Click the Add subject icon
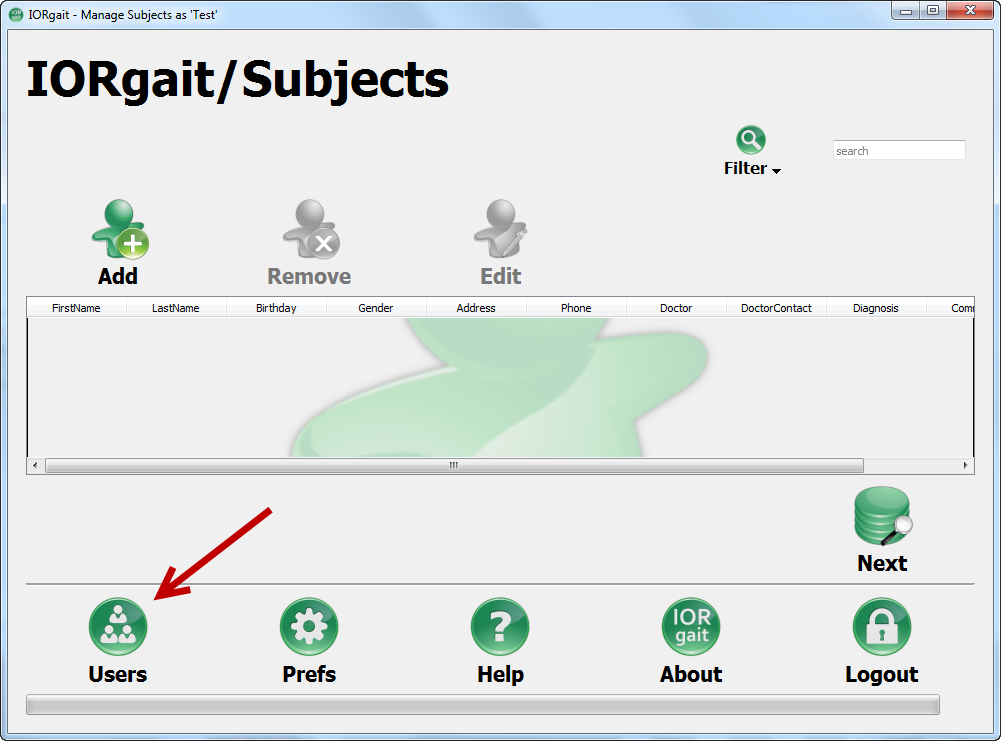The width and height of the screenshot is (1001, 741). [119, 229]
